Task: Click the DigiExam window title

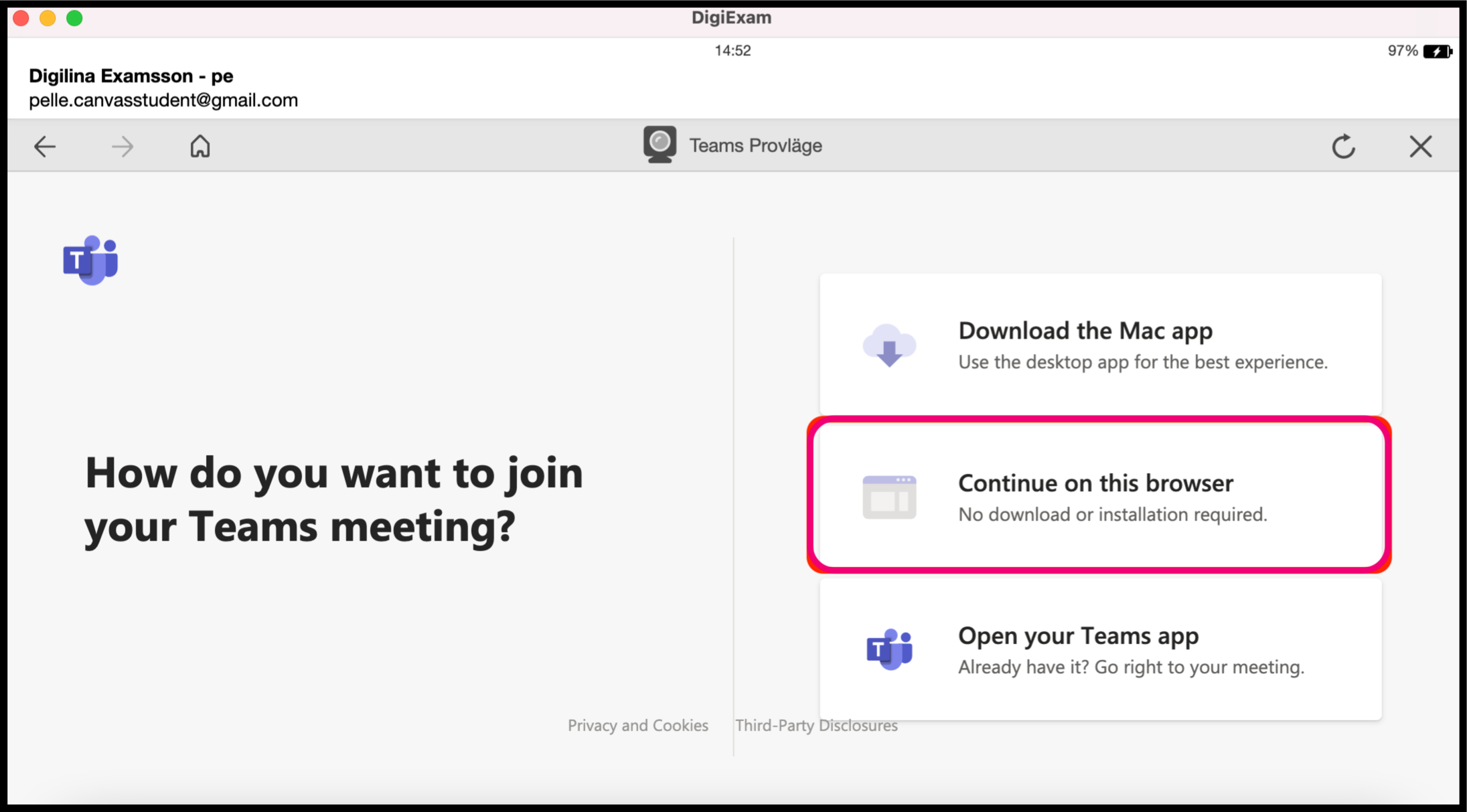Action: point(731,17)
